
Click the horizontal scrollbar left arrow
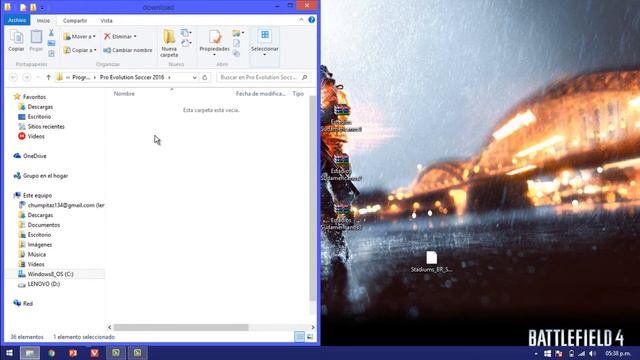(109, 327)
